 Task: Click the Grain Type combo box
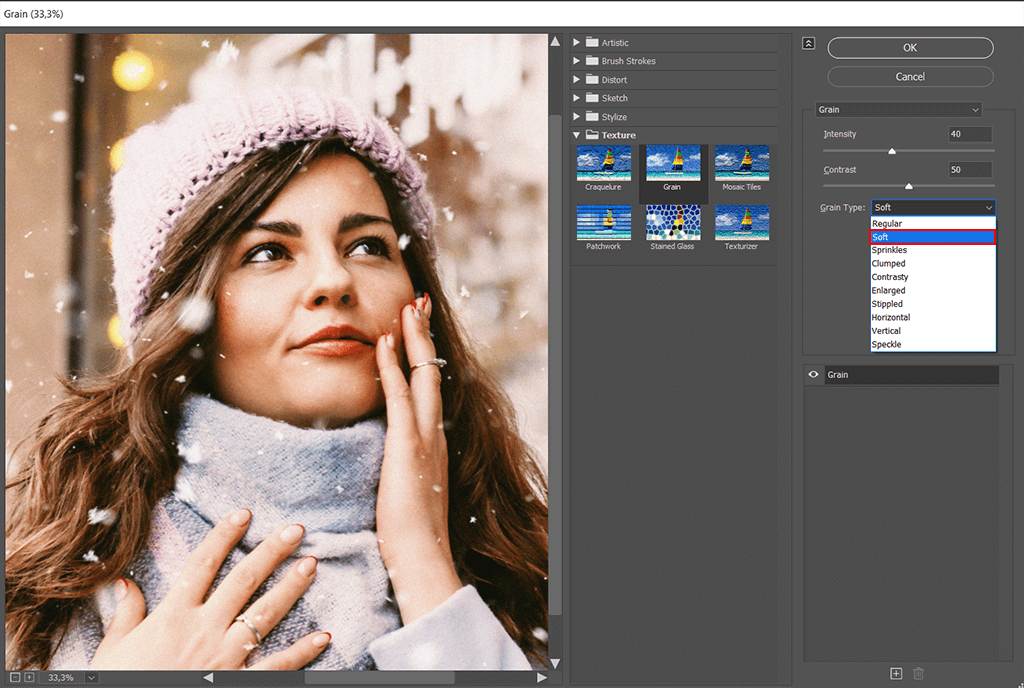tap(933, 208)
